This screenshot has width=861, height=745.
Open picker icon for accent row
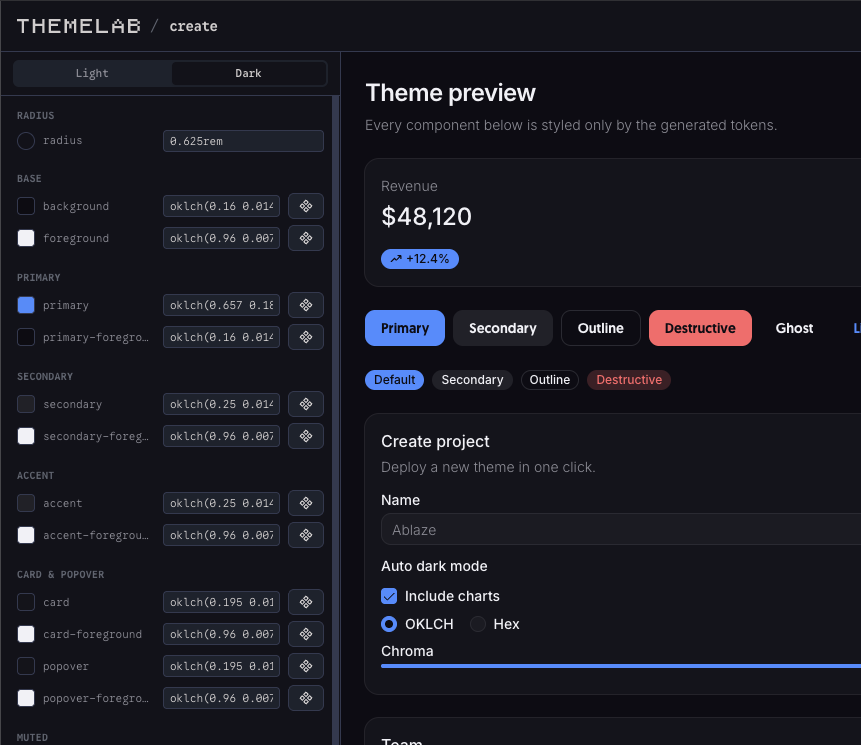tap(306, 503)
